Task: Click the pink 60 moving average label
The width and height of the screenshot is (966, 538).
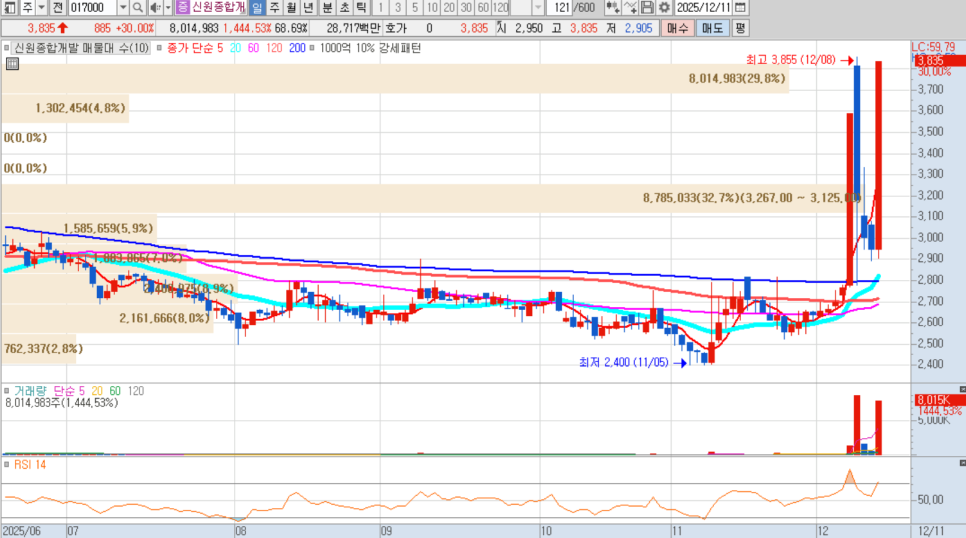Action: pyautogui.click(x=253, y=48)
